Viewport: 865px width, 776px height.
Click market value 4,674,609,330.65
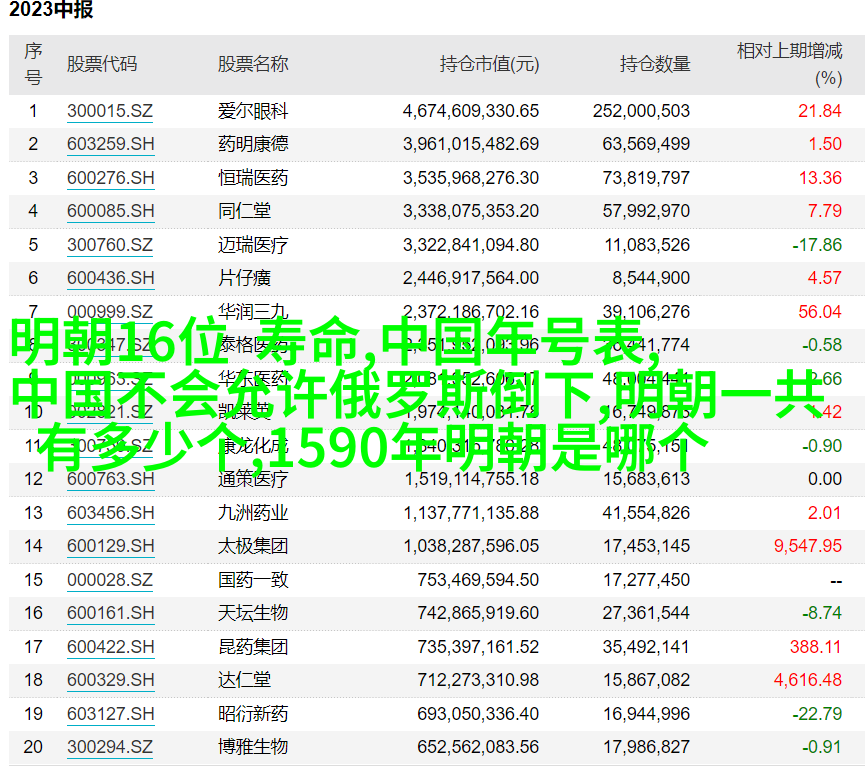coord(471,111)
